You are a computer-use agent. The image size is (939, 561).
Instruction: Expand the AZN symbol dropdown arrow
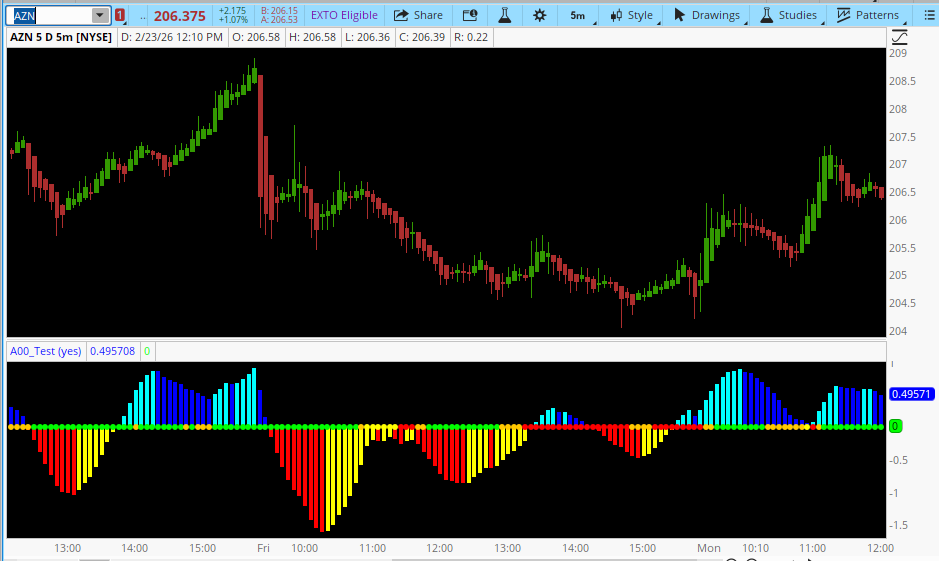tap(99, 15)
